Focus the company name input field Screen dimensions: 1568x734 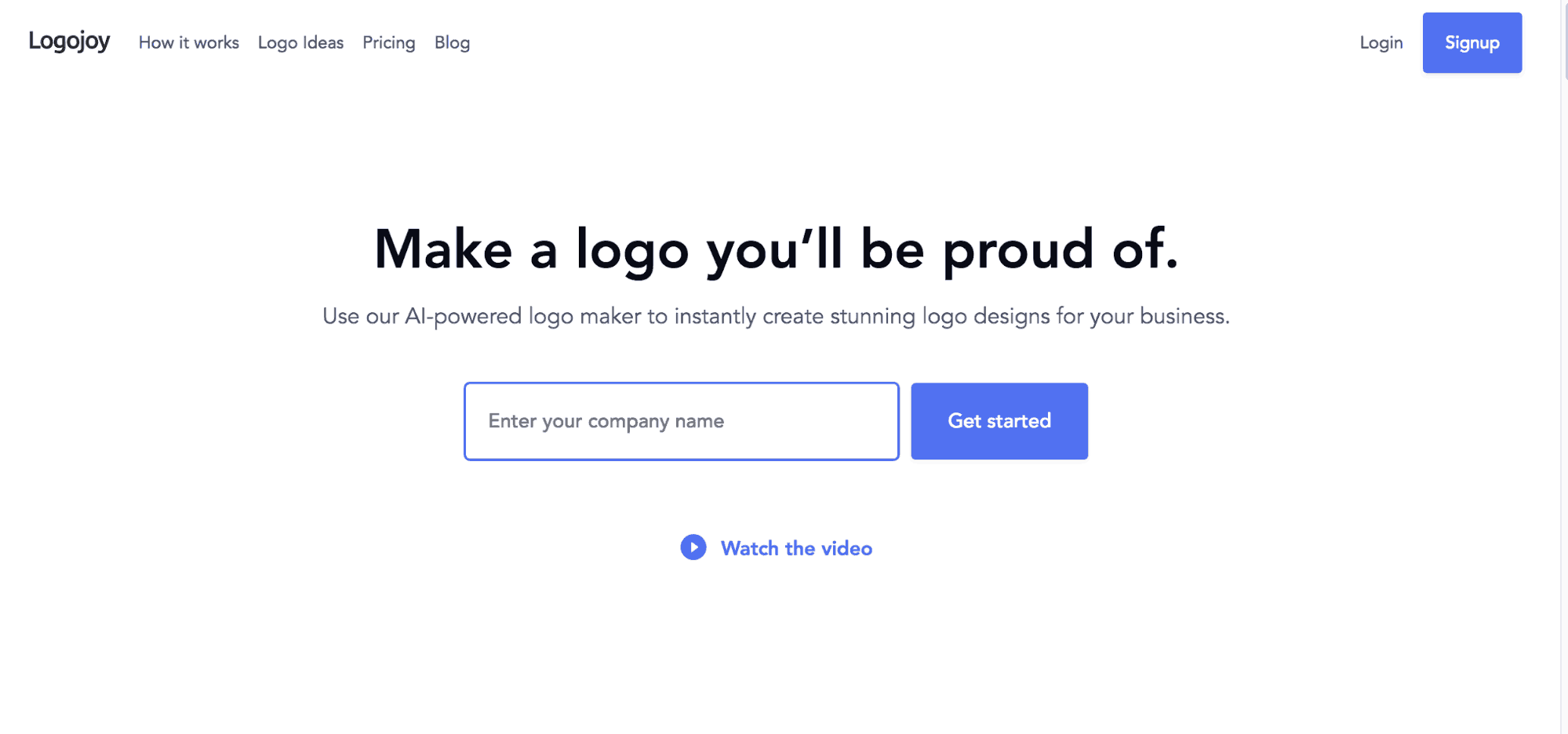(681, 421)
